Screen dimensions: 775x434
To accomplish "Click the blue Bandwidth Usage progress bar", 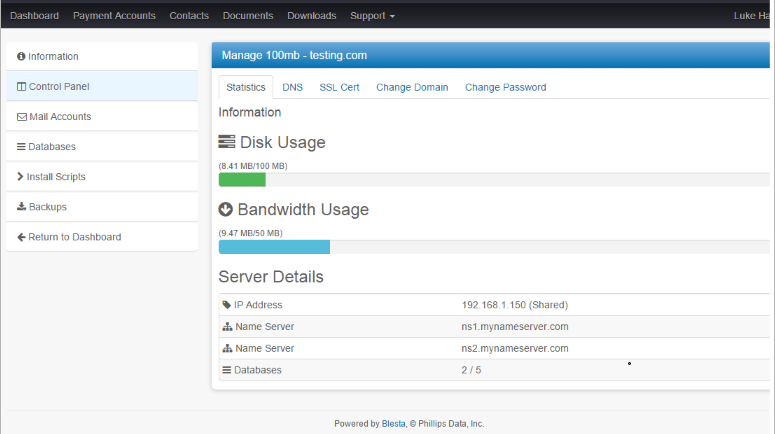I will point(274,247).
